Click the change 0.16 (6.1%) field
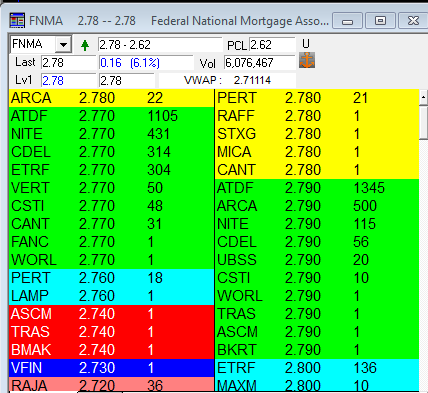Screen dimensions: 428x393 [x=146, y=63]
